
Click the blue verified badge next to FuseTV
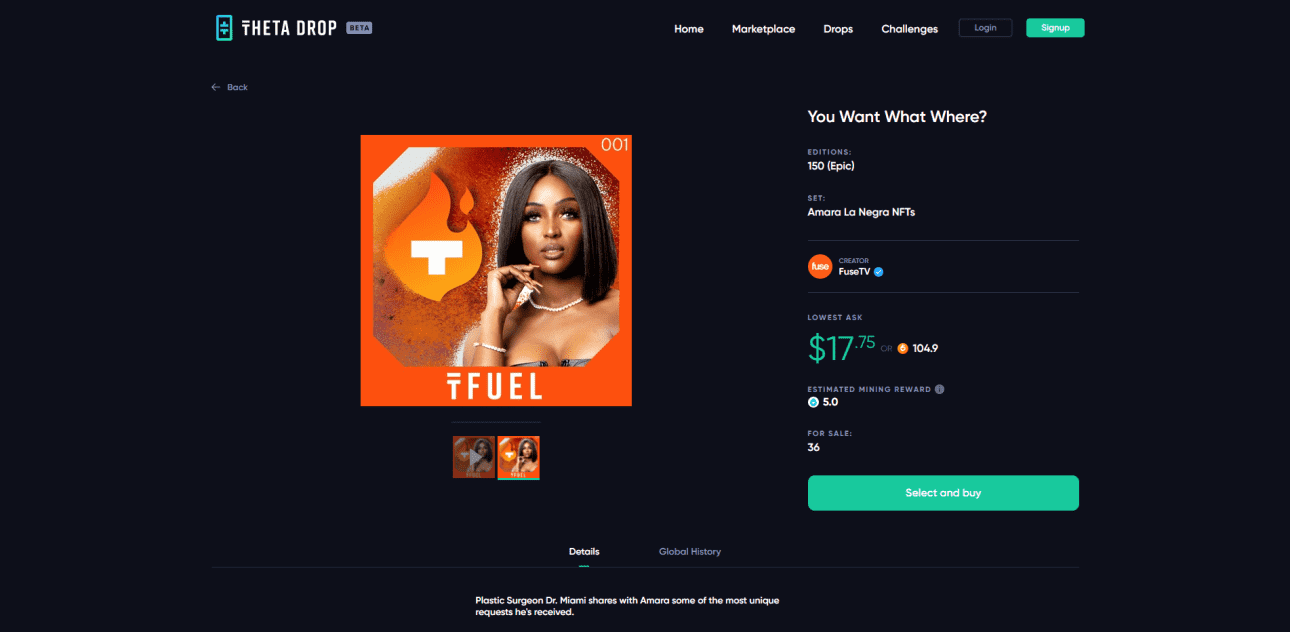(879, 272)
